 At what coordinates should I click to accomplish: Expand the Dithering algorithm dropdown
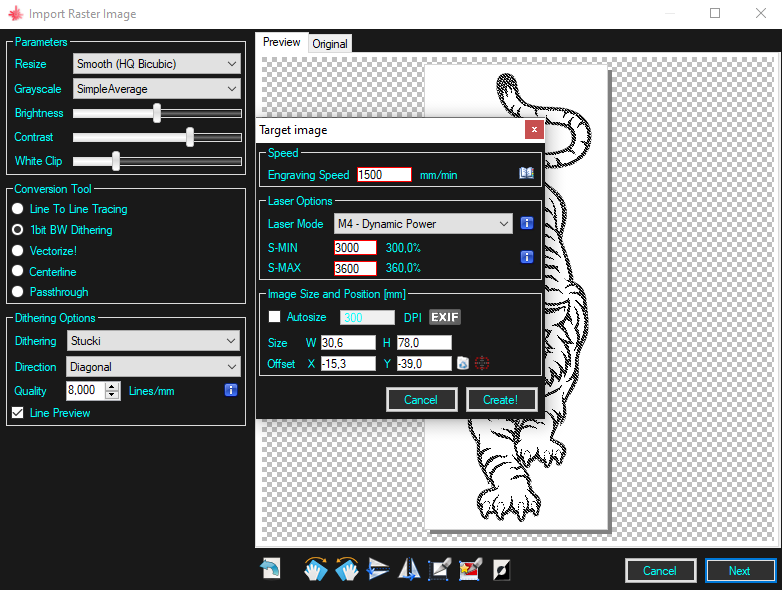point(155,341)
